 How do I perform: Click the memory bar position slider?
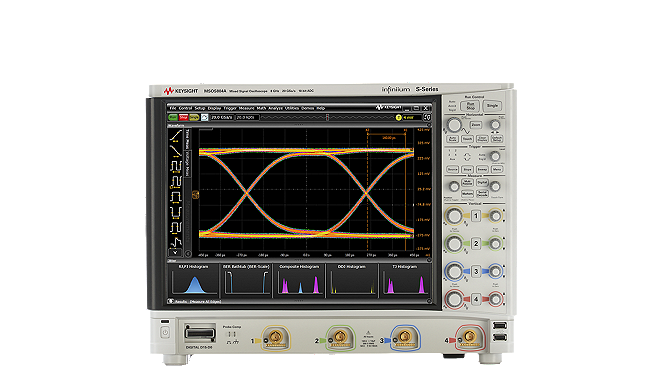click(327, 117)
